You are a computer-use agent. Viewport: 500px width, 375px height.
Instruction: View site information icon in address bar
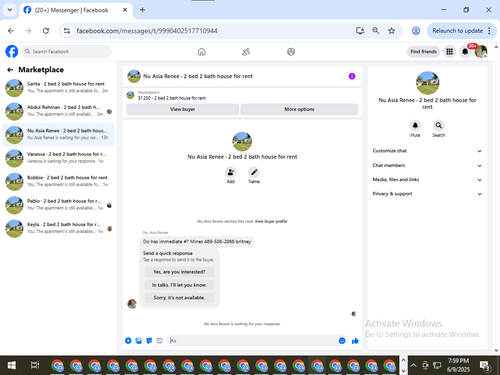(67, 31)
